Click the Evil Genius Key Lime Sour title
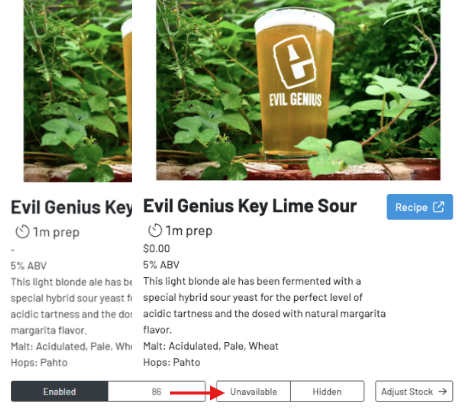 point(250,206)
